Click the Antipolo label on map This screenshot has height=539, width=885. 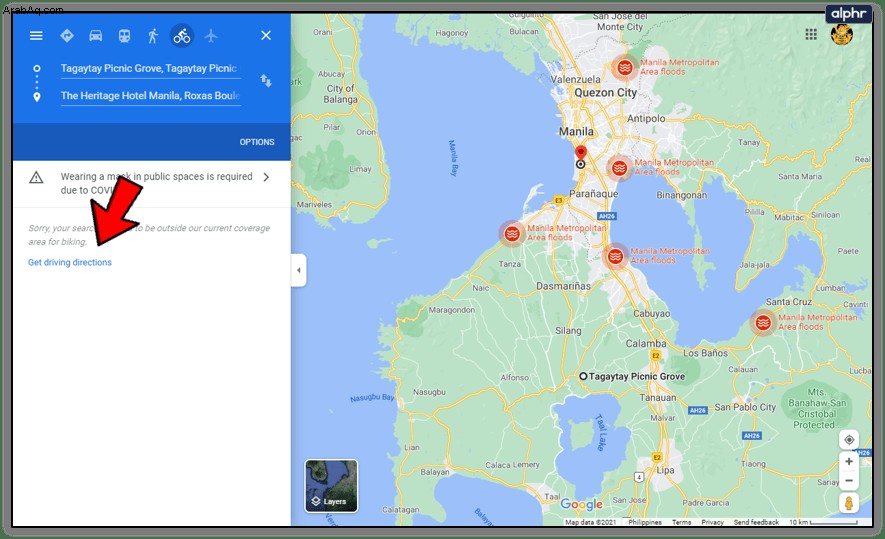pyautogui.click(x=646, y=119)
